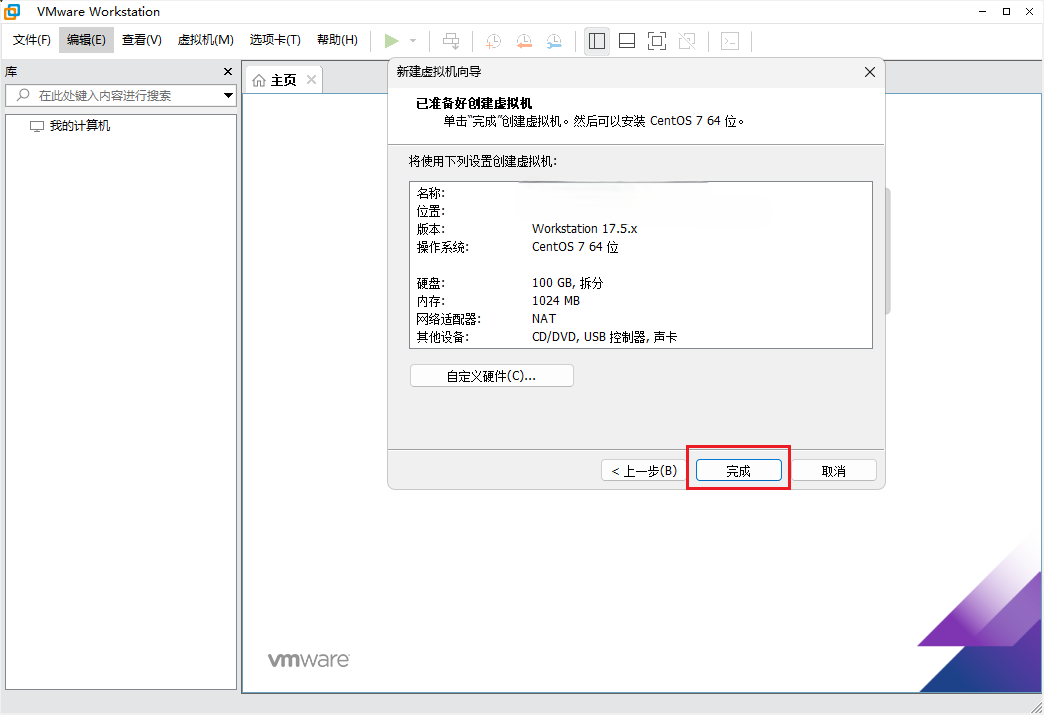Enter full screen mode icon
Image resolution: width=1044 pixels, height=715 pixels.
(x=656, y=41)
